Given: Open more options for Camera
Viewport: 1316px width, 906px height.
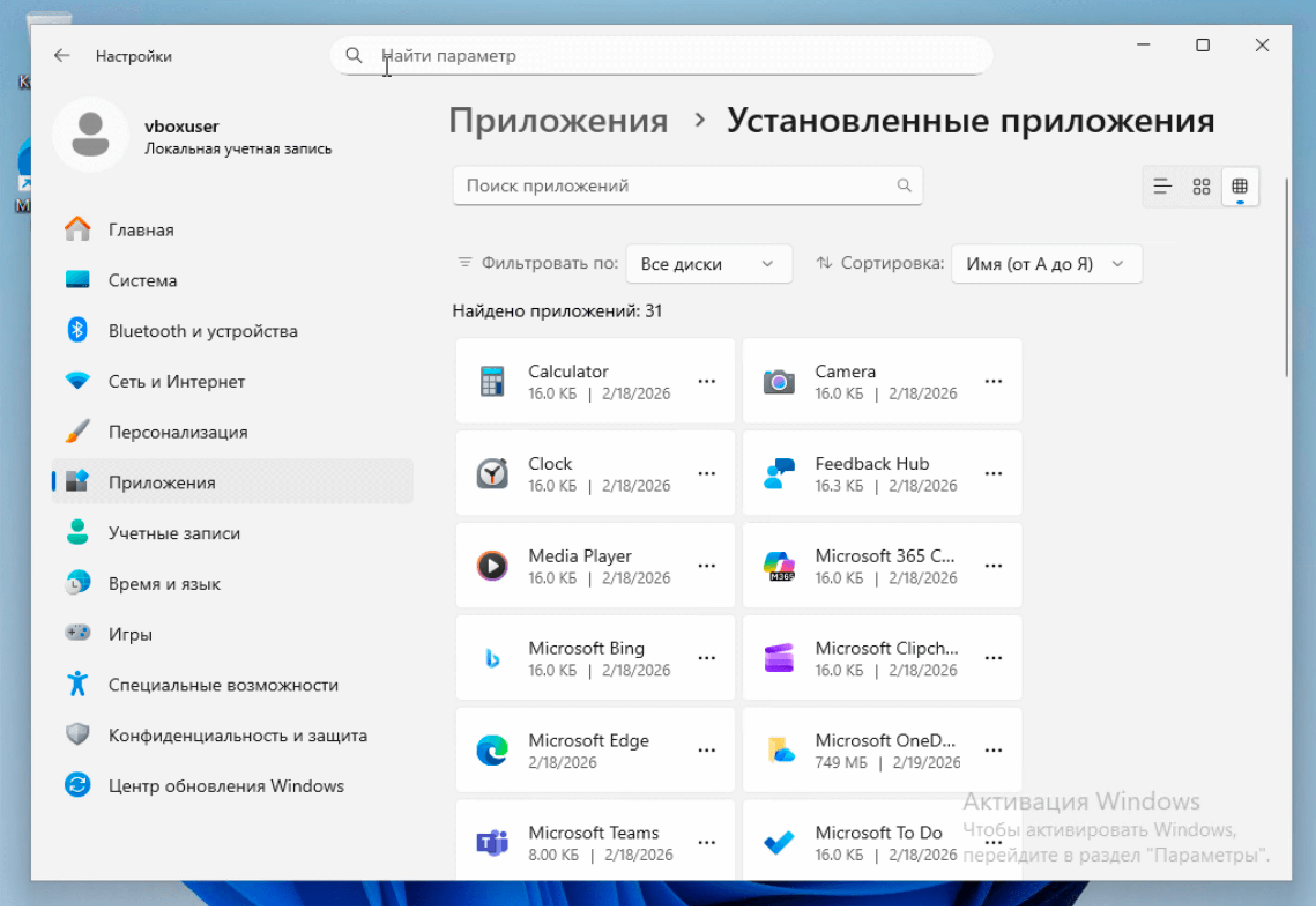Looking at the screenshot, I should click(993, 381).
